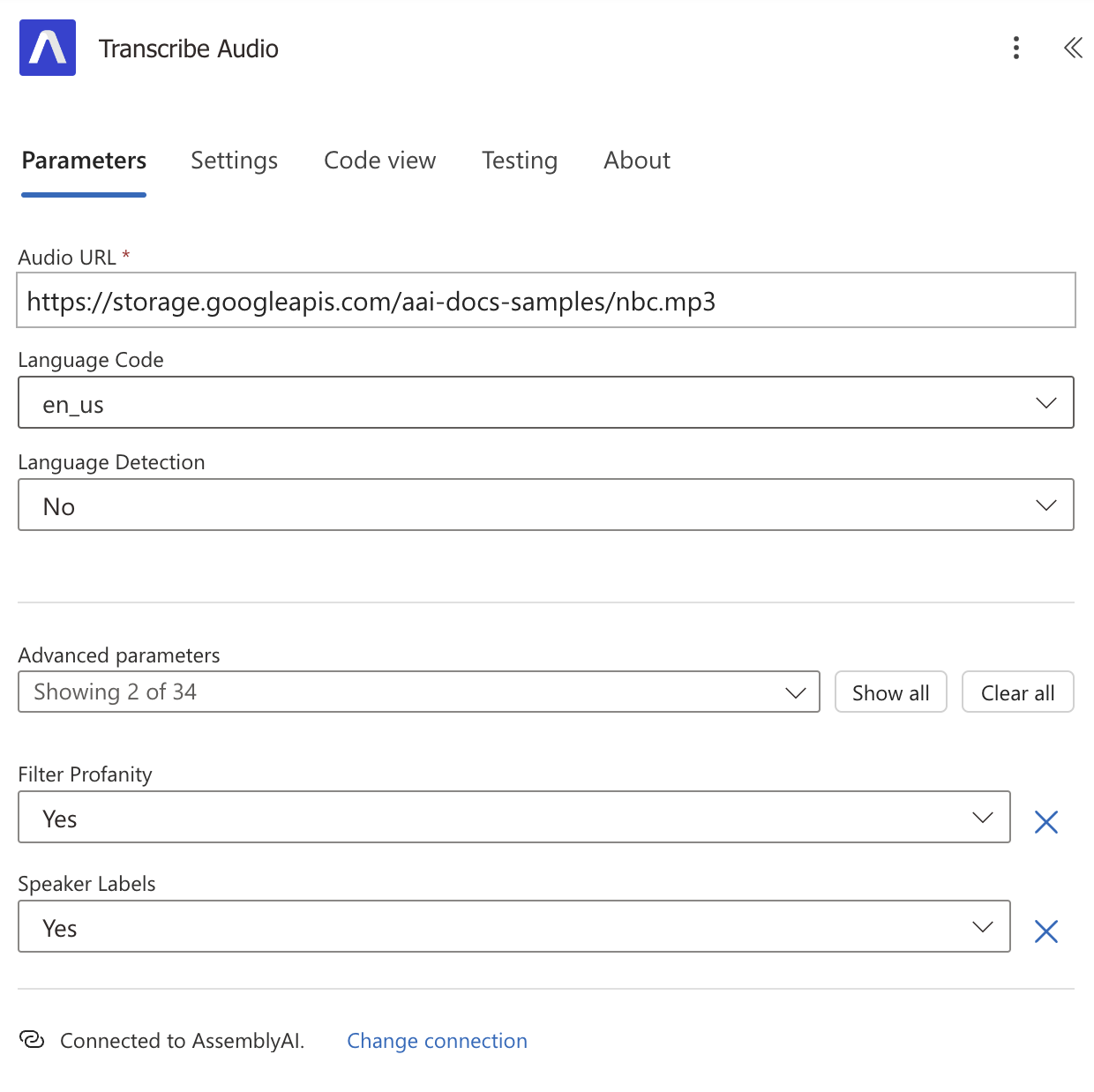Remove the Speaker Labels parameter with its X
Image resolution: width=1094 pixels, height=1092 pixels.
pyautogui.click(x=1046, y=931)
